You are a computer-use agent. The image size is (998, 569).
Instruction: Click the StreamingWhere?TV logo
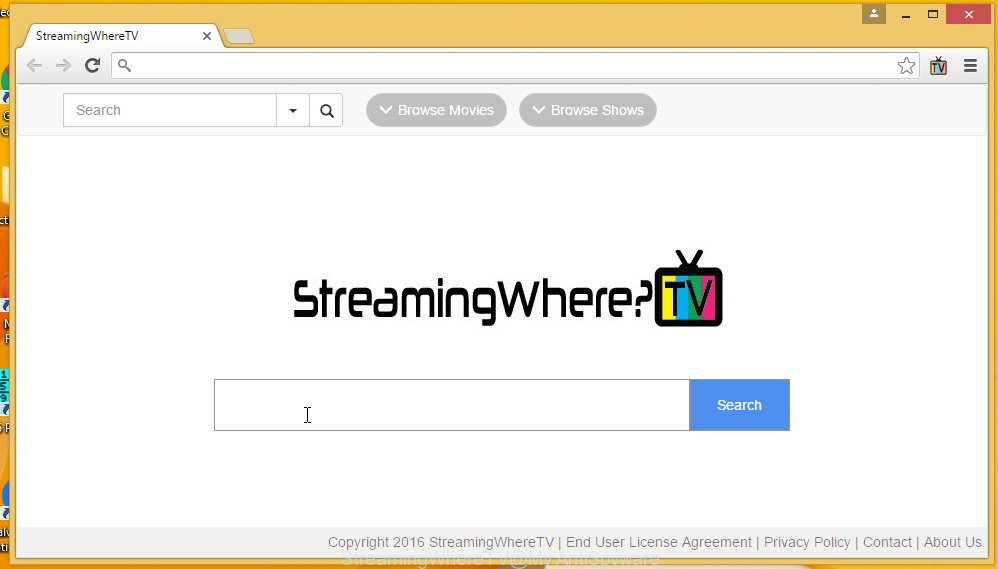(x=507, y=288)
